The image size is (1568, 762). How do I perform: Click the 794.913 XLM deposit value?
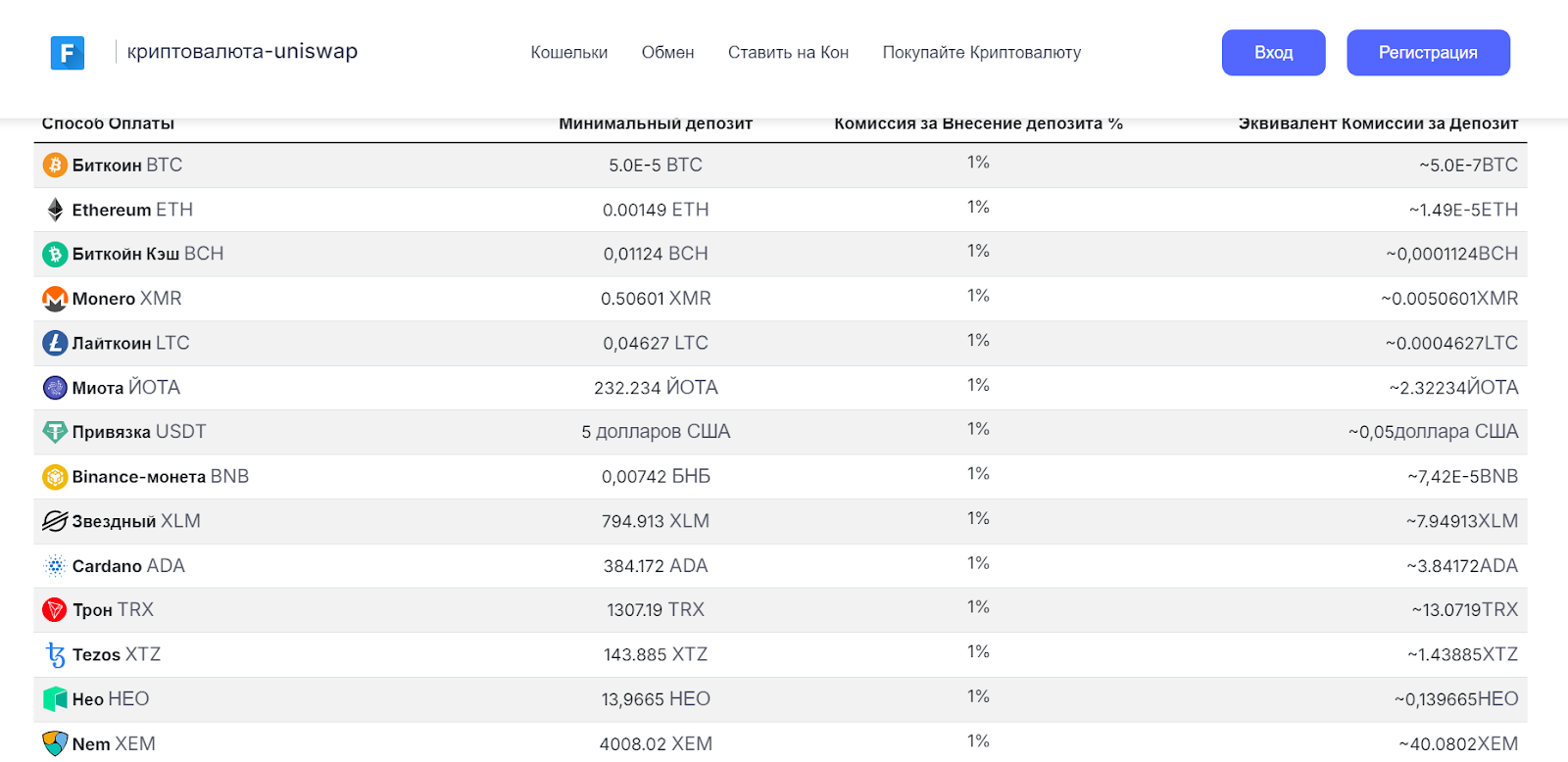point(656,521)
